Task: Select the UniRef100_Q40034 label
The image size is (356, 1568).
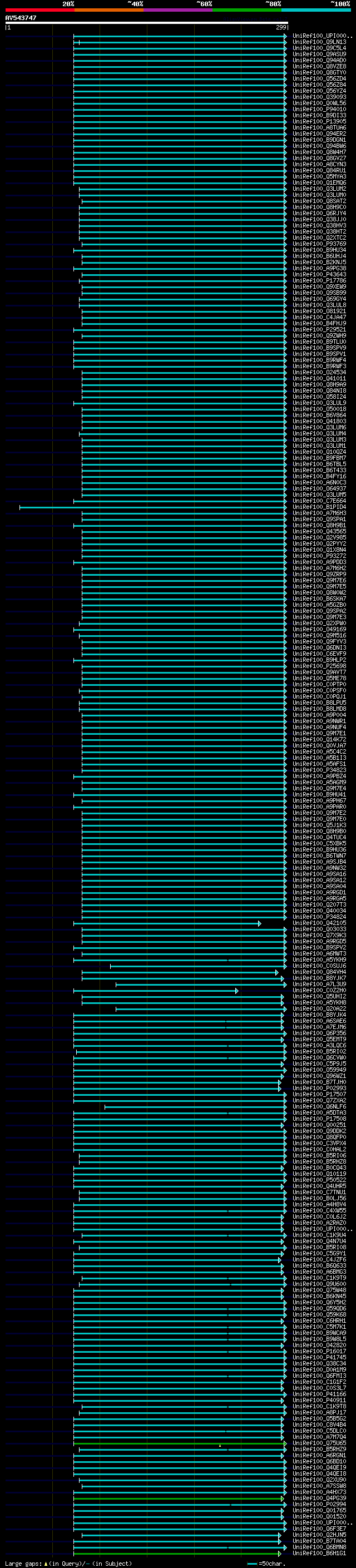Action: click(319, 911)
